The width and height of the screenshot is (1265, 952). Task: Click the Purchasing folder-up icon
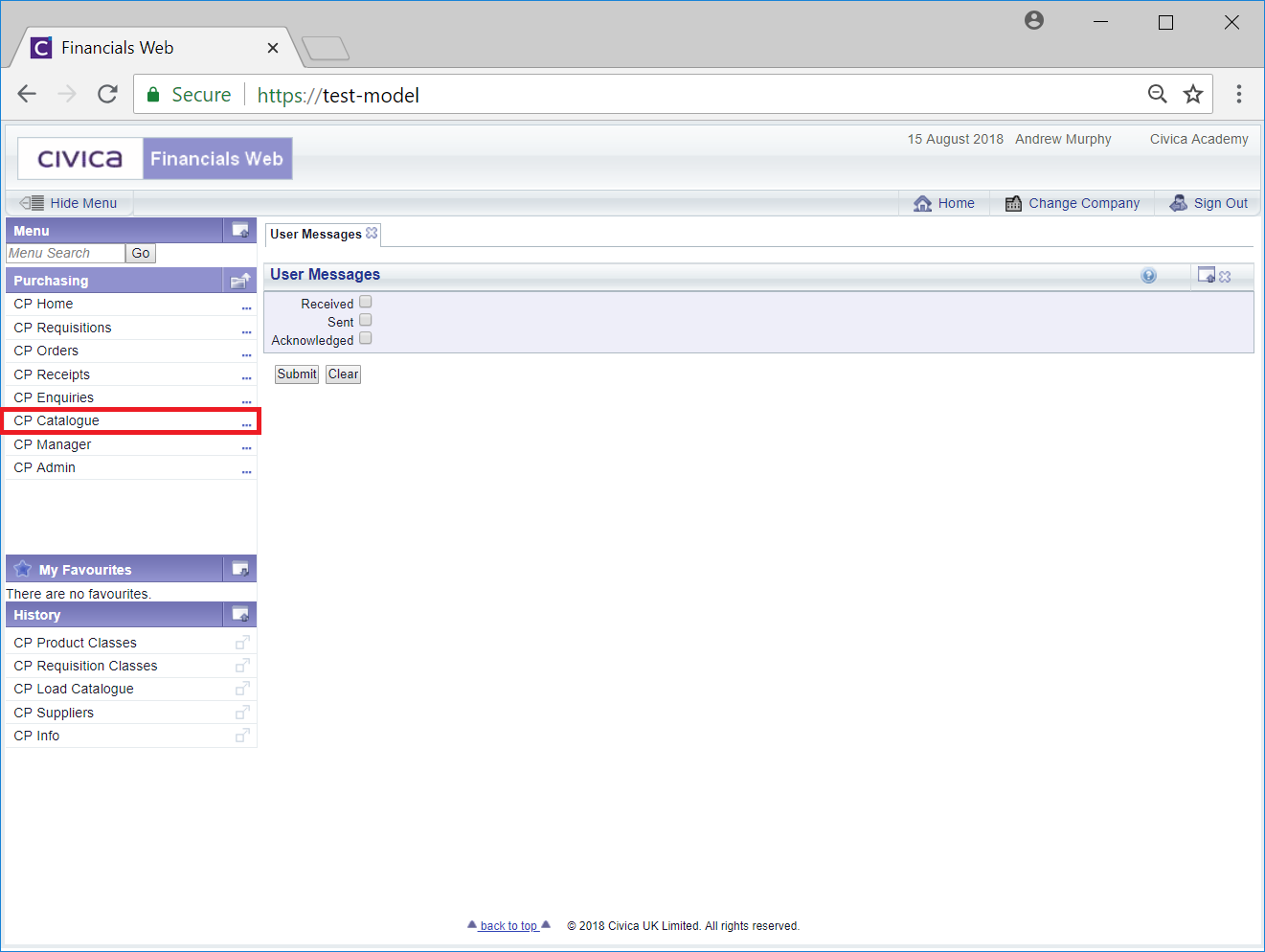[x=240, y=281]
